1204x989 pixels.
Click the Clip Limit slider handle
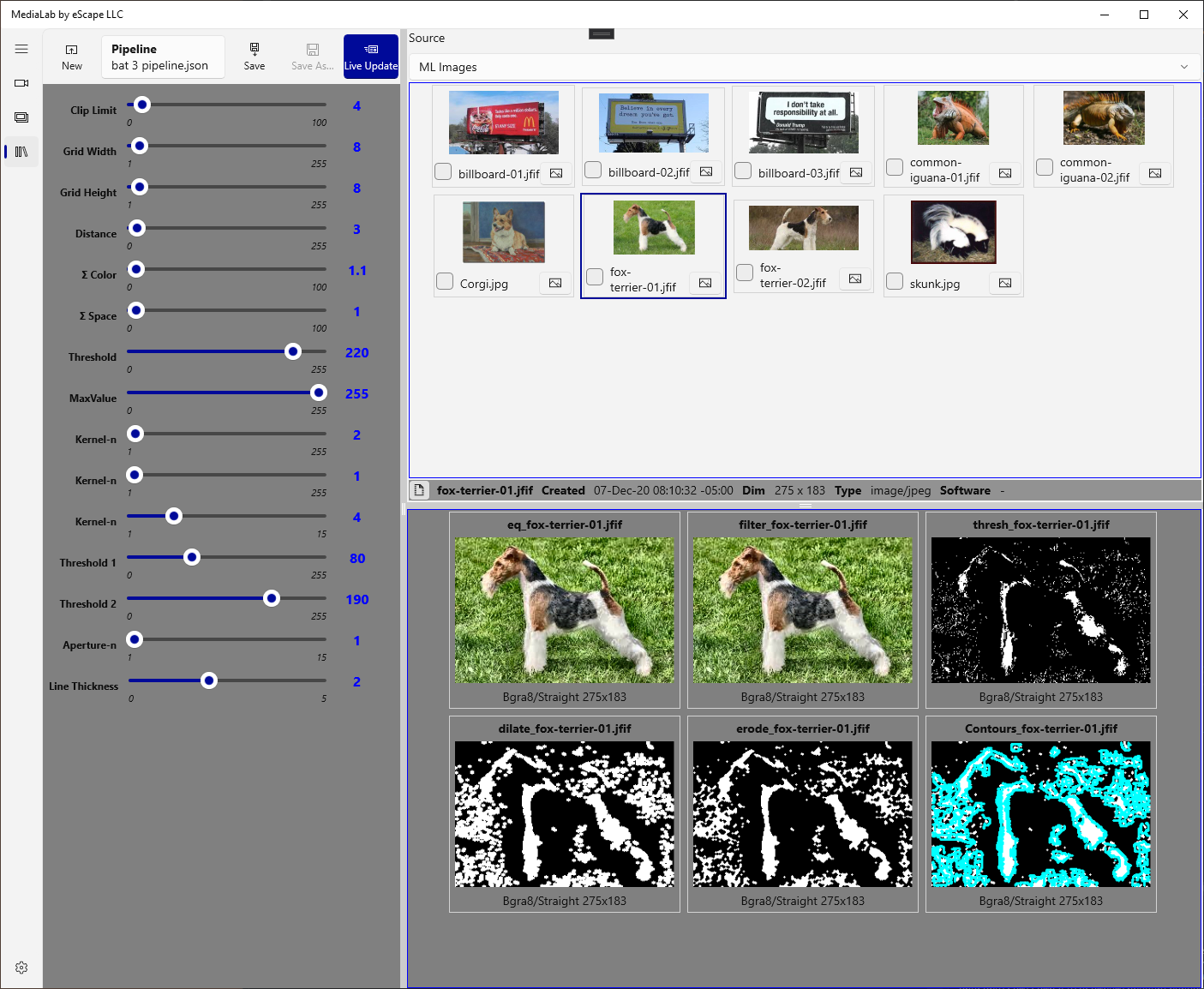point(142,105)
